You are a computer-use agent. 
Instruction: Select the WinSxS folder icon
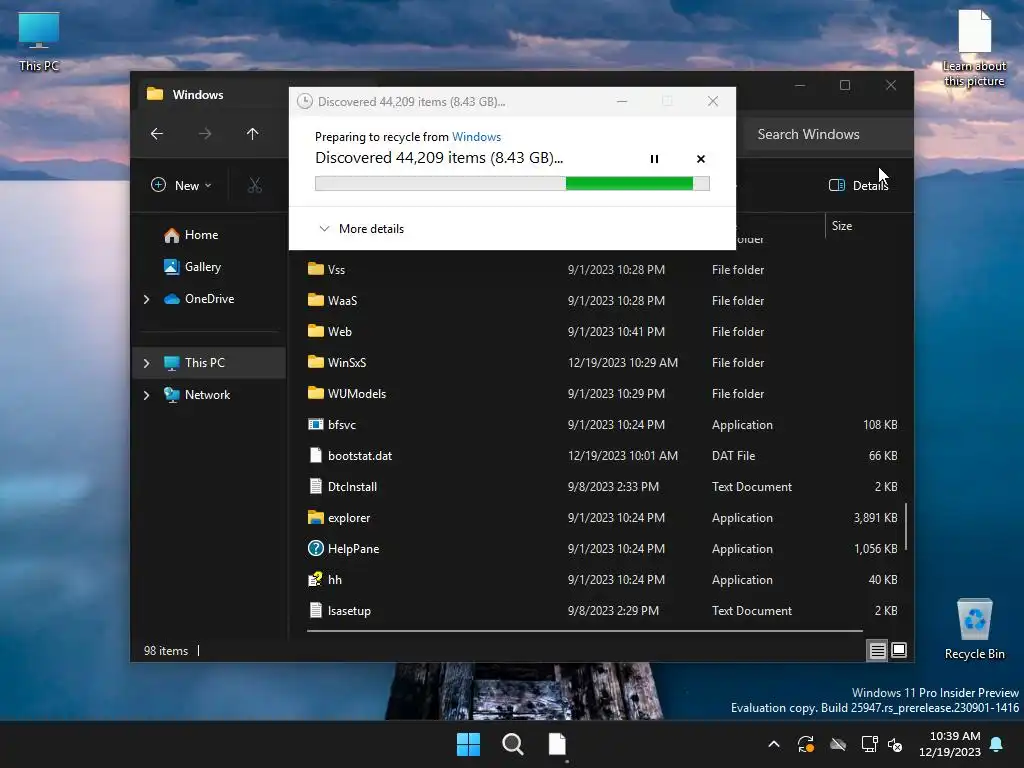pyautogui.click(x=316, y=362)
